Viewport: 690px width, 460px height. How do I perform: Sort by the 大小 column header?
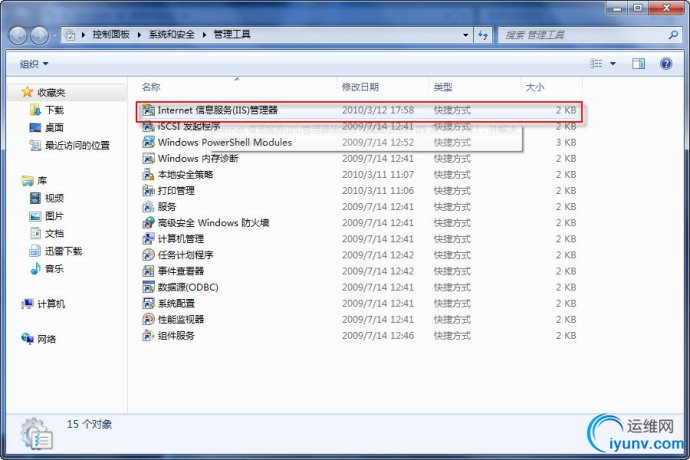tap(535, 87)
